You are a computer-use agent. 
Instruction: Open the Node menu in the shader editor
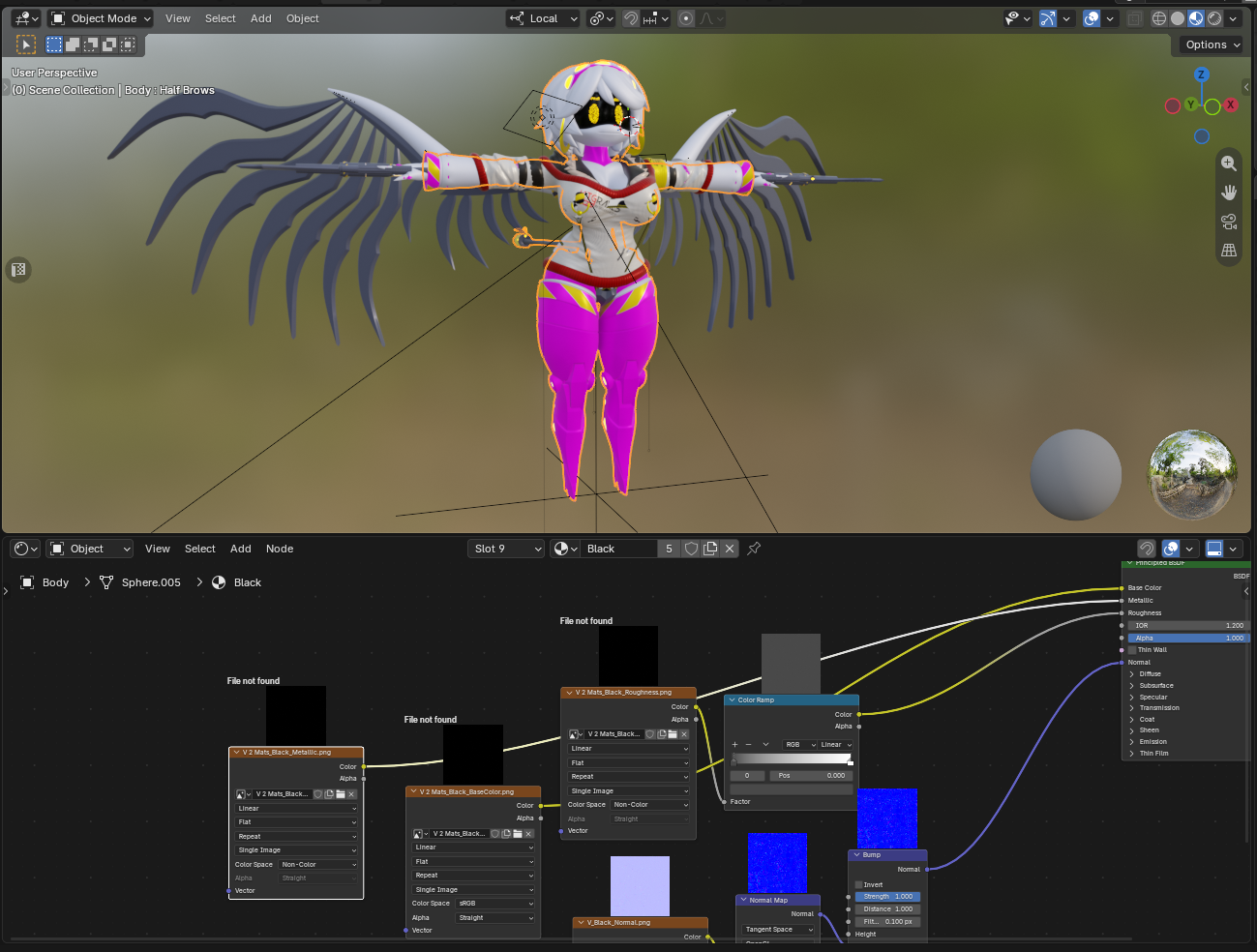[x=280, y=549]
